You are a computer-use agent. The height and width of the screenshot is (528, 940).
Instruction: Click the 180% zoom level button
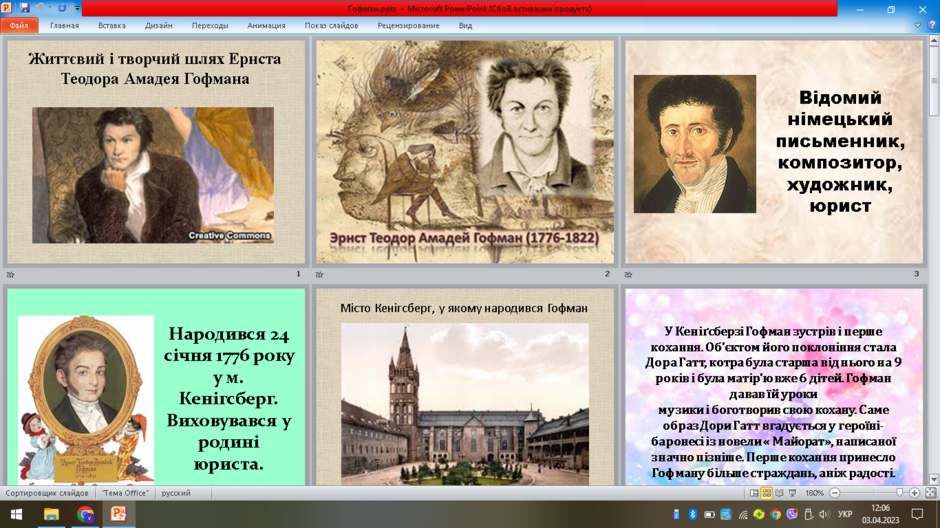[x=814, y=493]
